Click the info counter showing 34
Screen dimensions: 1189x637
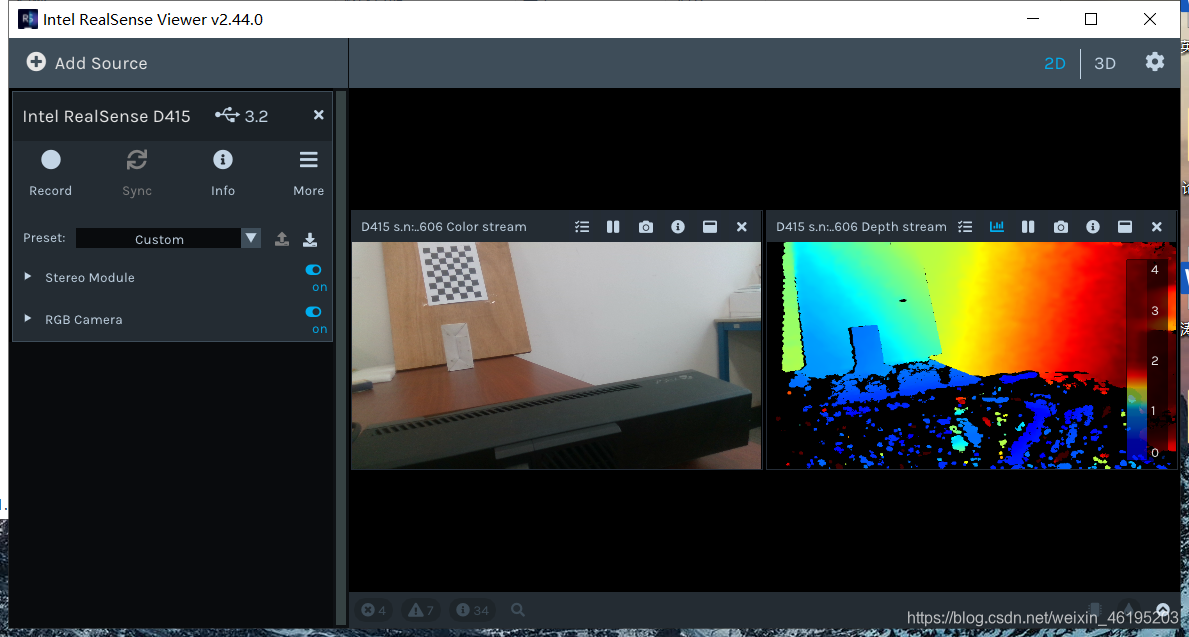tap(472, 610)
